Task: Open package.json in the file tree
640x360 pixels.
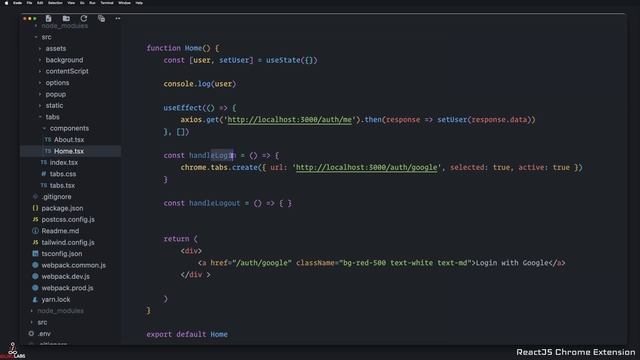Action: point(62,208)
